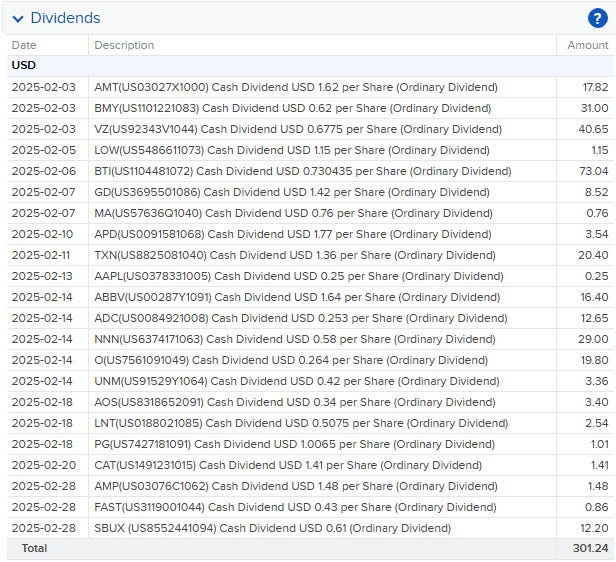Click the amount 12.65 for ADC
This screenshot has height=562, width=616.
coord(595,319)
